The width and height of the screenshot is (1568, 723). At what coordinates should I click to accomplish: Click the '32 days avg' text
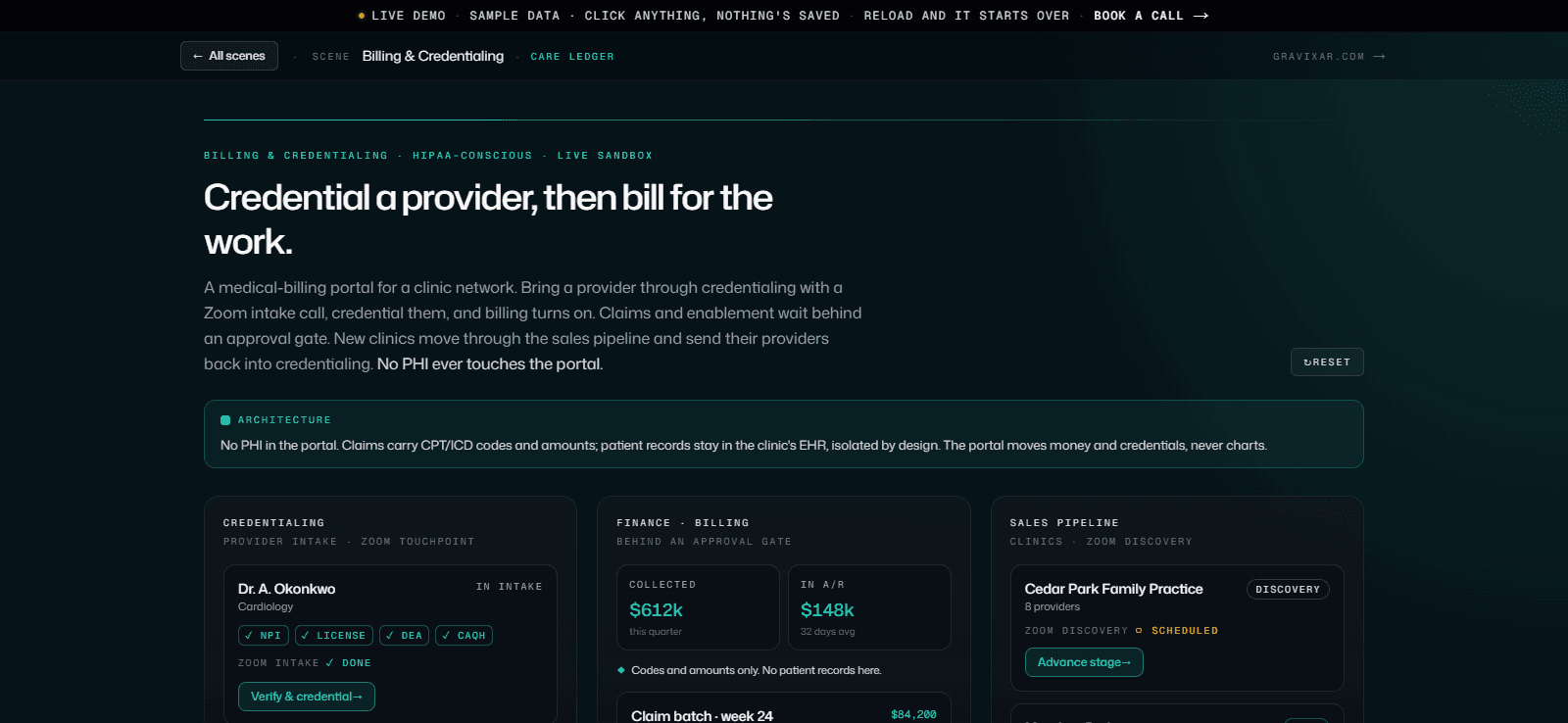[x=828, y=632]
